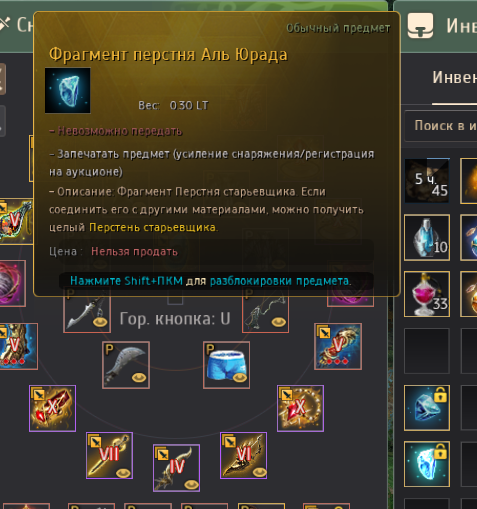Select the blue shorts underwear slot
477x509 pixels.
[226, 365]
